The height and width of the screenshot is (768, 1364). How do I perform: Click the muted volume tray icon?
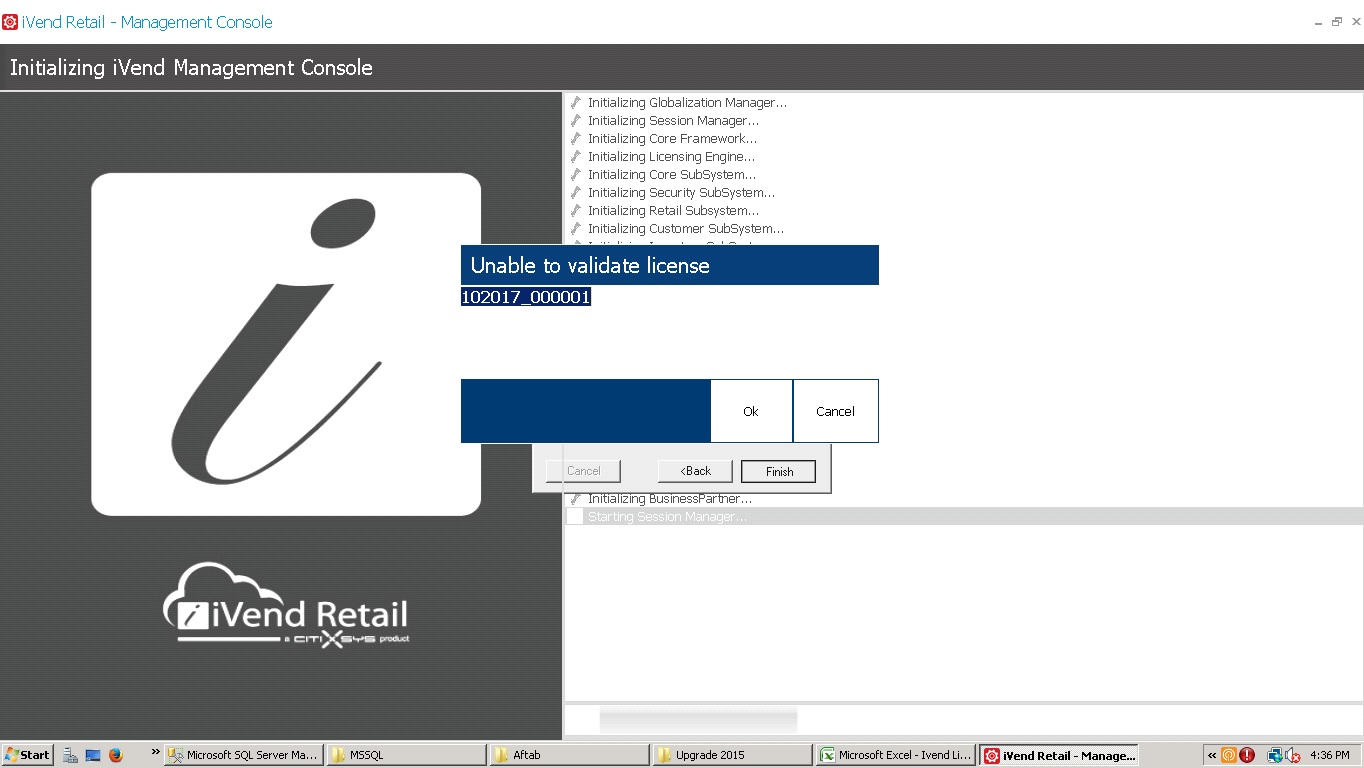pyautogui.click(x=1293, y=755)
